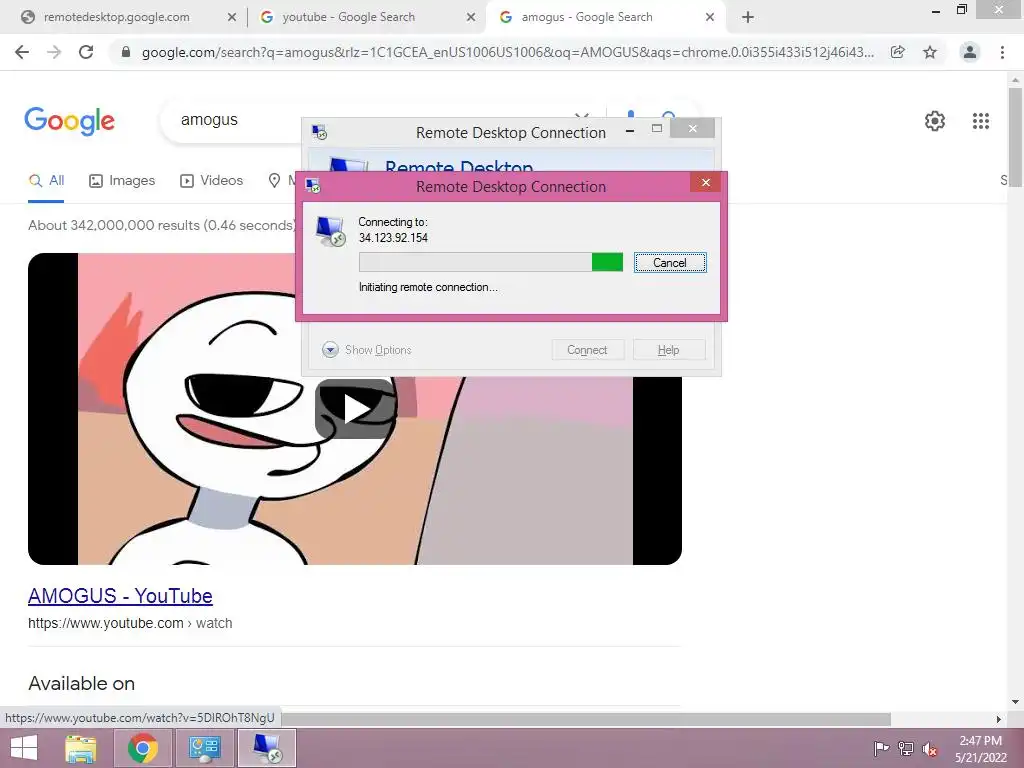
Task: Play the AMOGUS video thumbnail
Action: (355, 409)
